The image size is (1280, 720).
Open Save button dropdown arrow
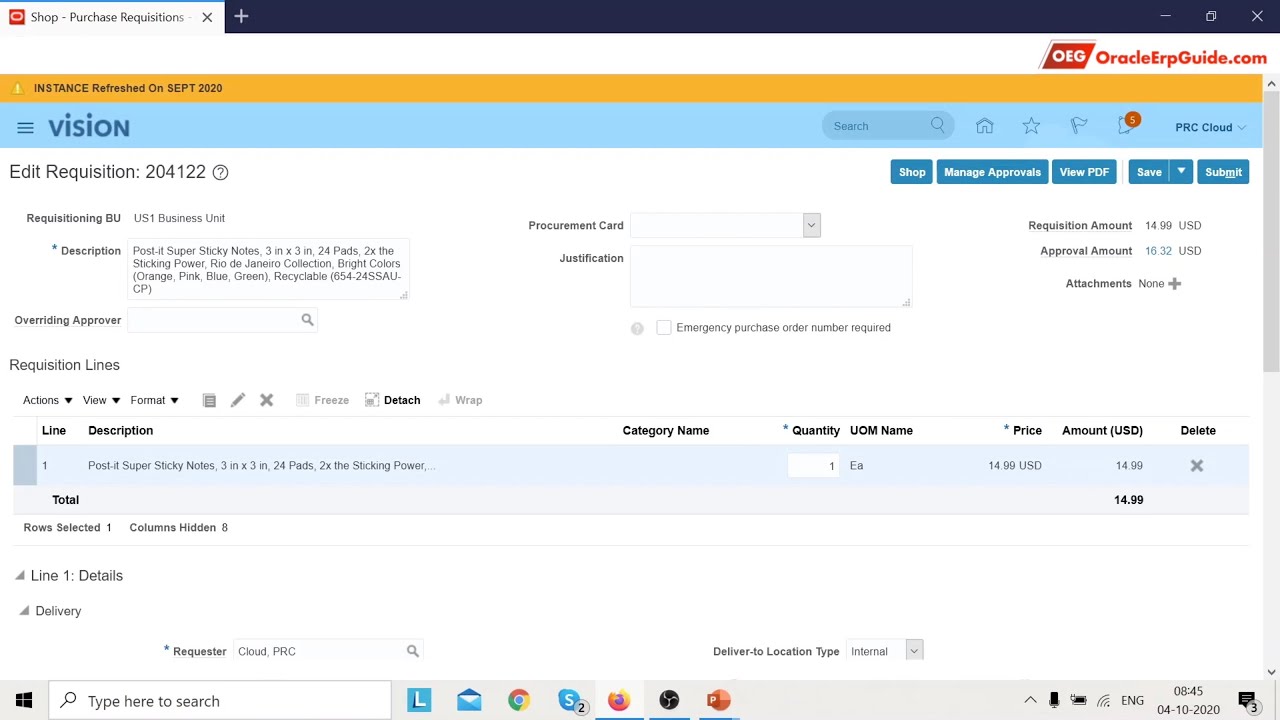point(1181,172)
